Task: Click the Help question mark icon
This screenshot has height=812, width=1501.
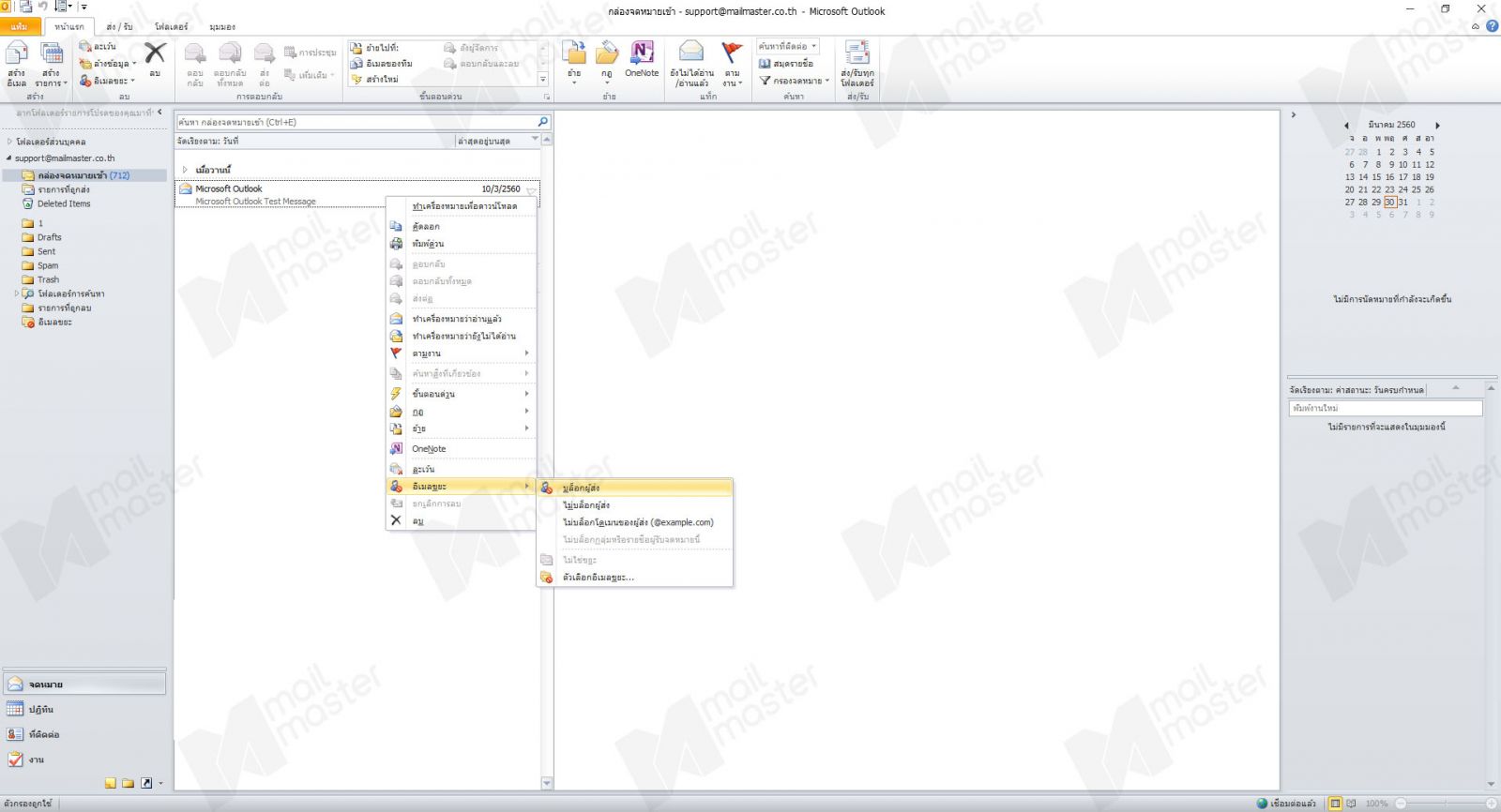Action: (1492, 26)
